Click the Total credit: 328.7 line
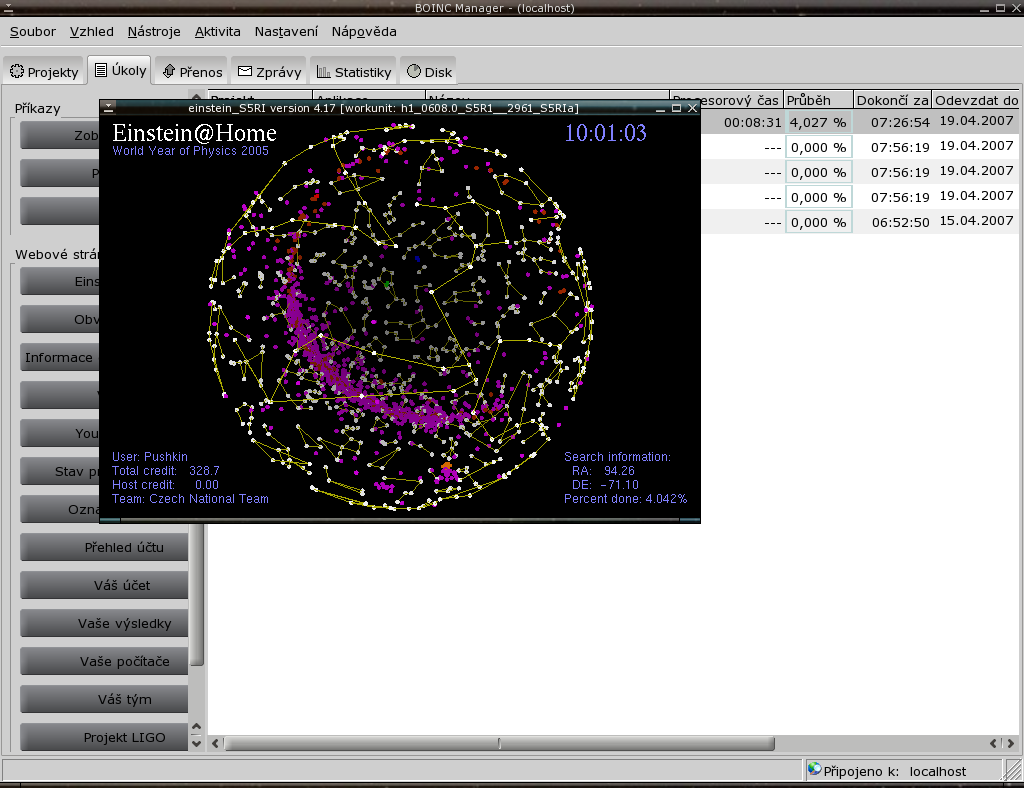The height and width of the screenshot is (788, 1024). [x=166, y=471]
